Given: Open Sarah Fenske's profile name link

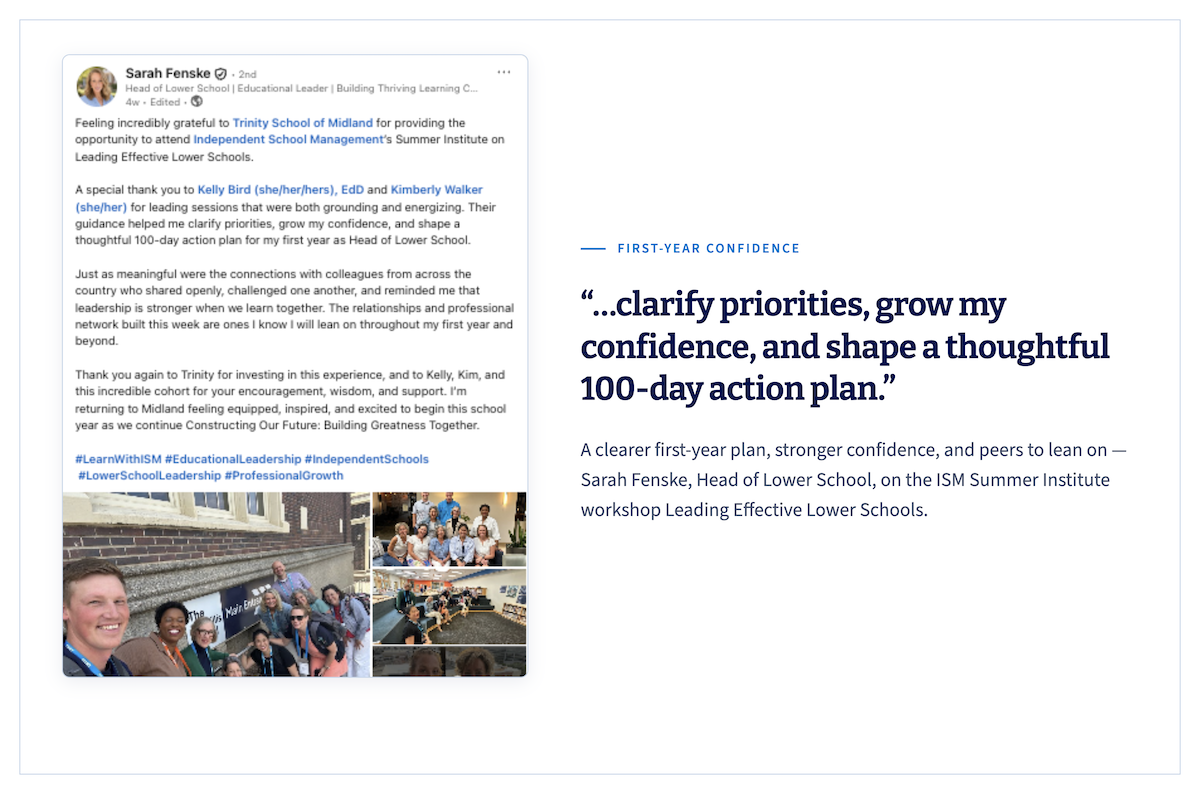Looking at the screenshot, I should pyautogui.click(x=168, y=73).
